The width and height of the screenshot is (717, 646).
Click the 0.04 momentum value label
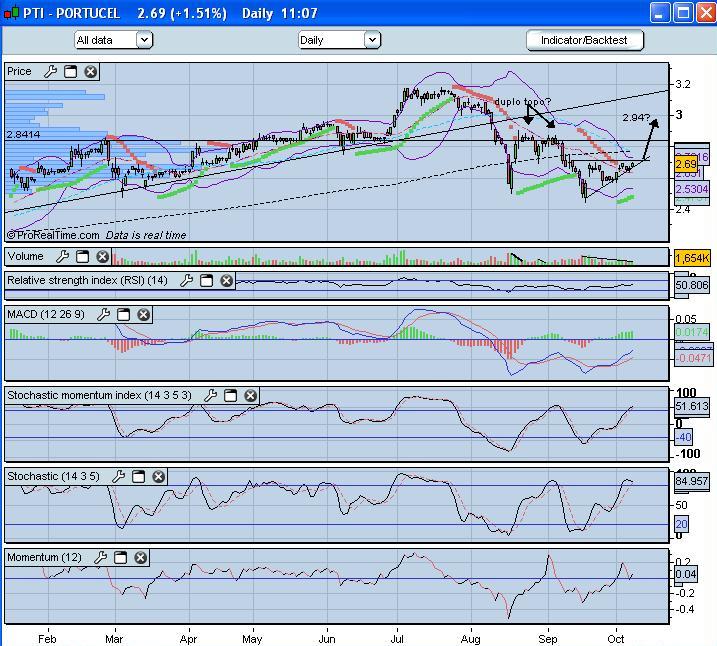(x=686, y=575)
